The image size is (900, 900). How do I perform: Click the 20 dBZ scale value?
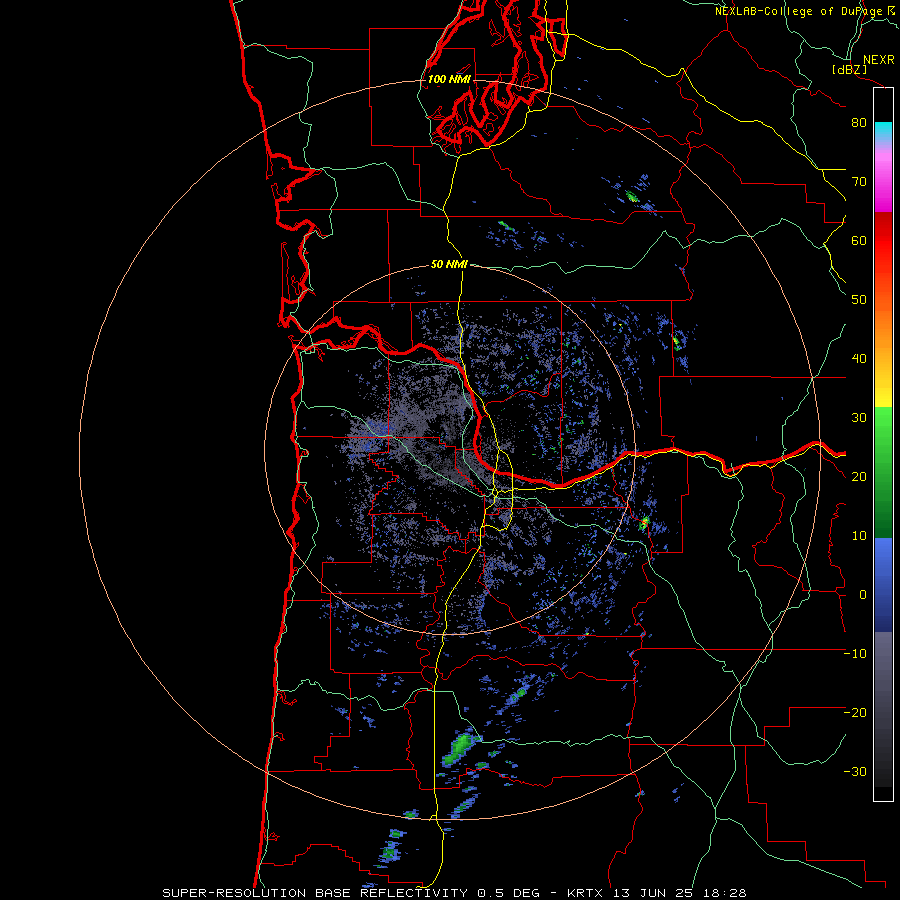859,476
